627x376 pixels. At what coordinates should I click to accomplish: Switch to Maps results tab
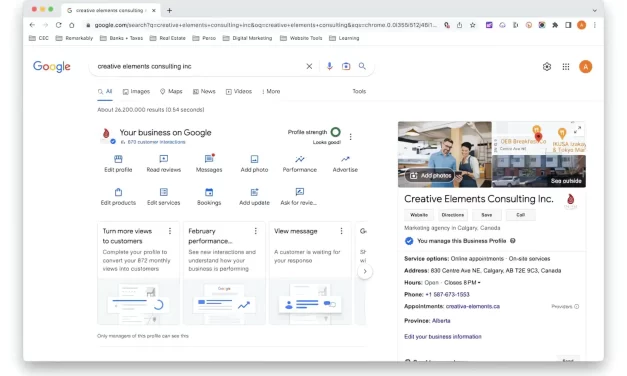(171, 92)
